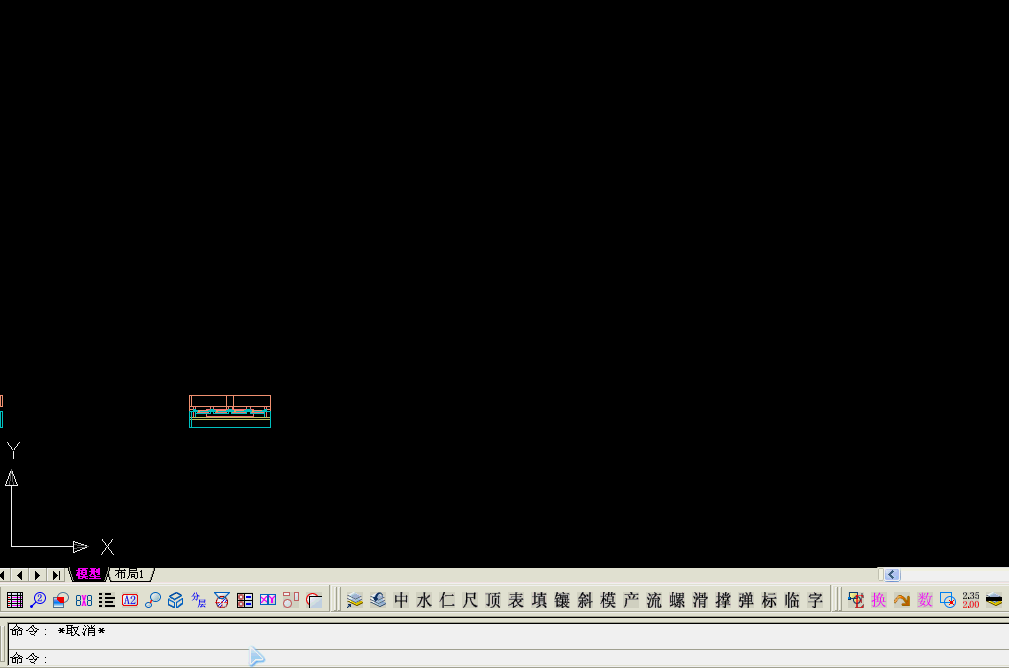Click the layer stack with undo arrow icon
This screenshot has height=668, width=1009.
click(x=378, y=600)
